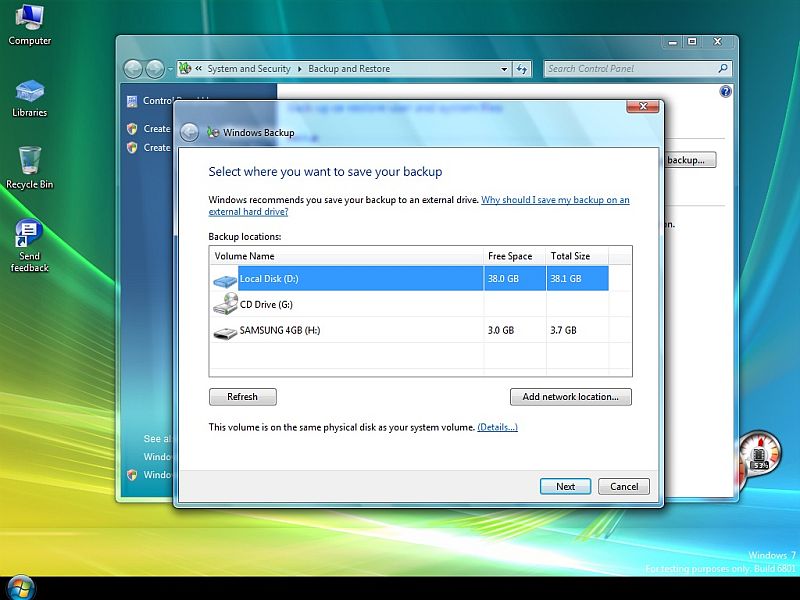This screenshot has width=800, height=600.
Task: Select the Local Disk (D:) row
Action: (410, 279)
